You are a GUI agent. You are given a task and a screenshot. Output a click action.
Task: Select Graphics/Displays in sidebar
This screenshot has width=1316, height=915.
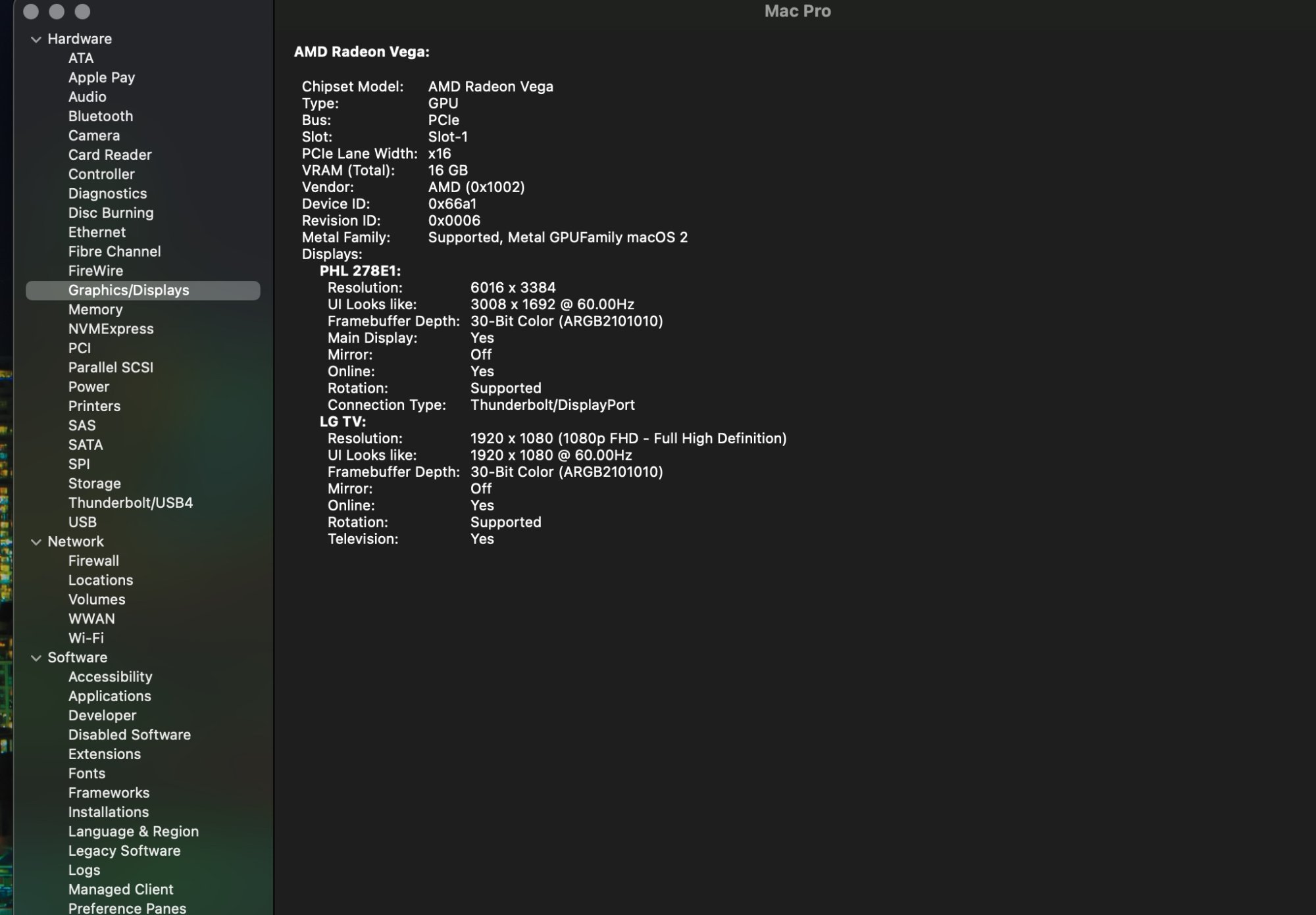(x=129, y=290)
